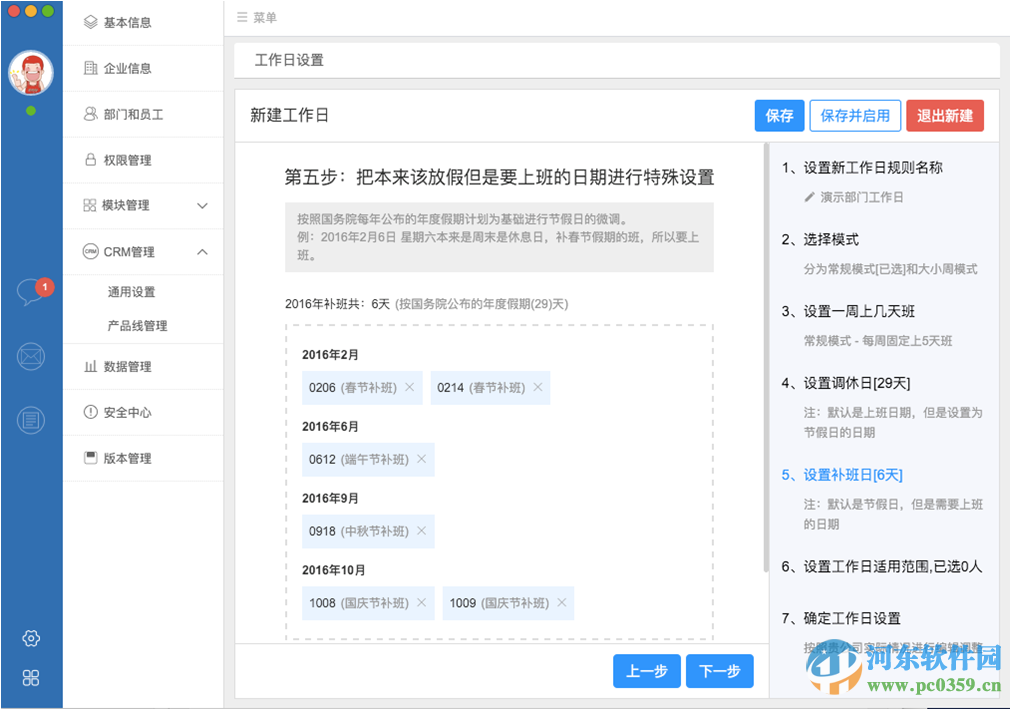
Task: Open 部门和员工 menu item
Action: [143, 114]
